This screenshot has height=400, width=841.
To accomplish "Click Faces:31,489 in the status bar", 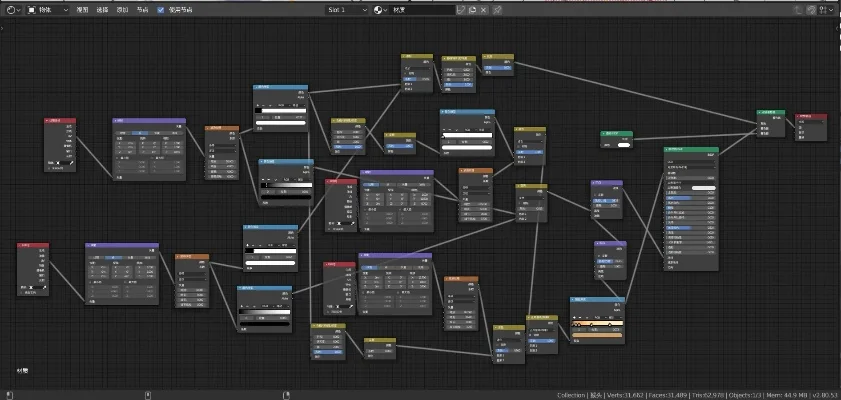I will [668, 395].
